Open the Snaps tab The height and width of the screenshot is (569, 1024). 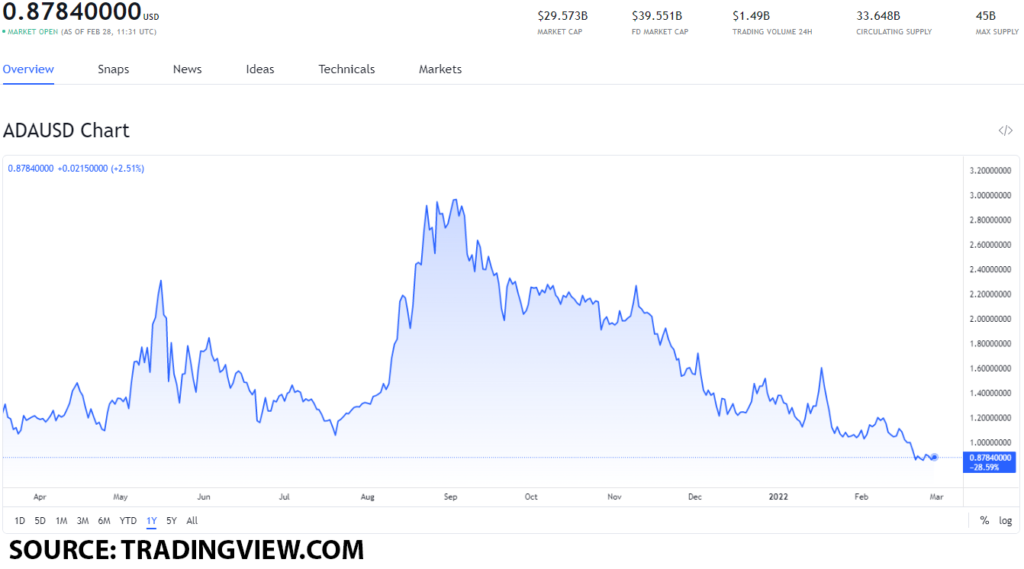pos(114,69)
